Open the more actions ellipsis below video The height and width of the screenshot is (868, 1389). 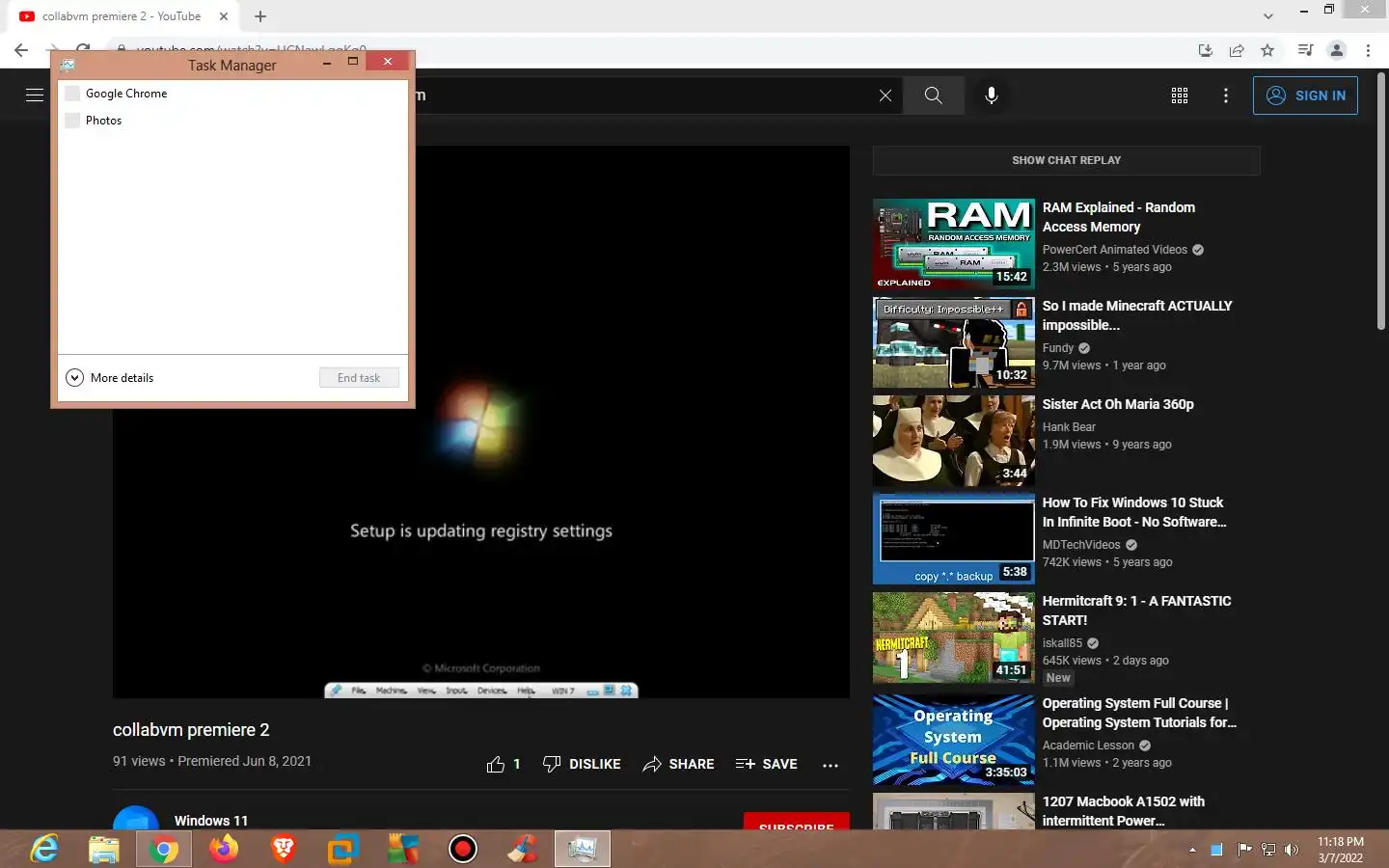tap(831, 765)
